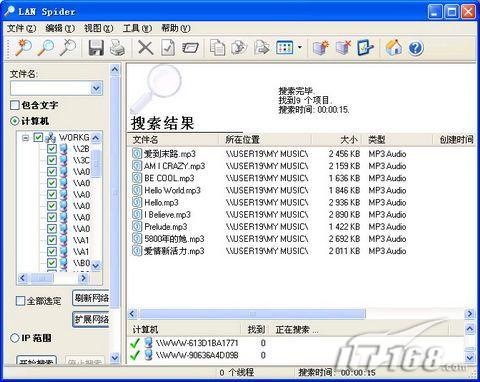Viewport: 480px width, 382px height.
Task: Select the IP 范围 radio button
Action: coord(14,338)
